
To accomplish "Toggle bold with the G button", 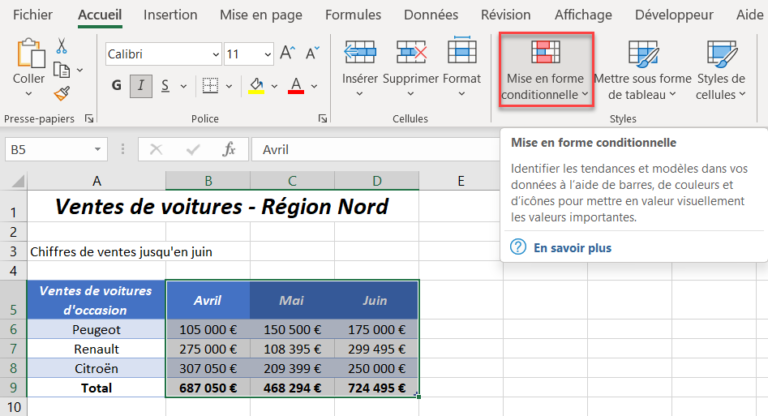I will tap(117, 85).
